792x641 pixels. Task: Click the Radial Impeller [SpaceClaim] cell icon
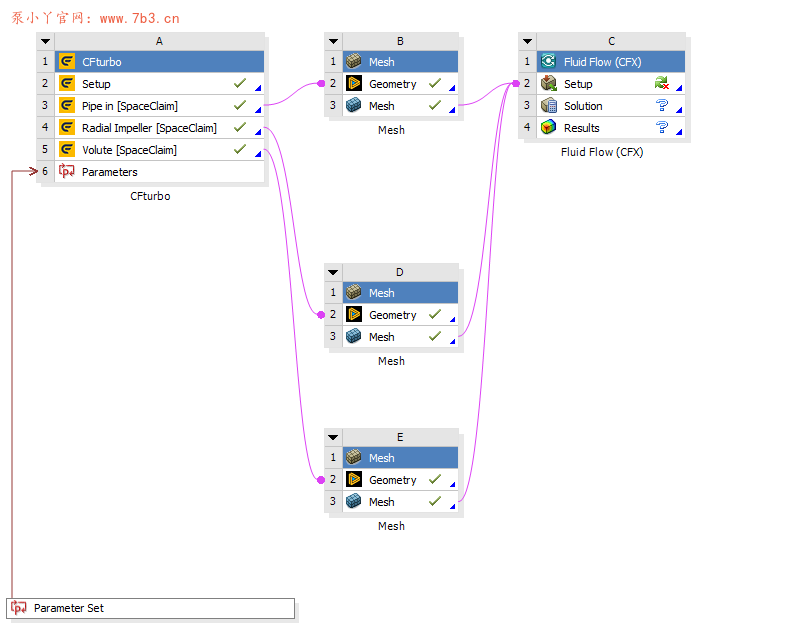tap(67, 127)
